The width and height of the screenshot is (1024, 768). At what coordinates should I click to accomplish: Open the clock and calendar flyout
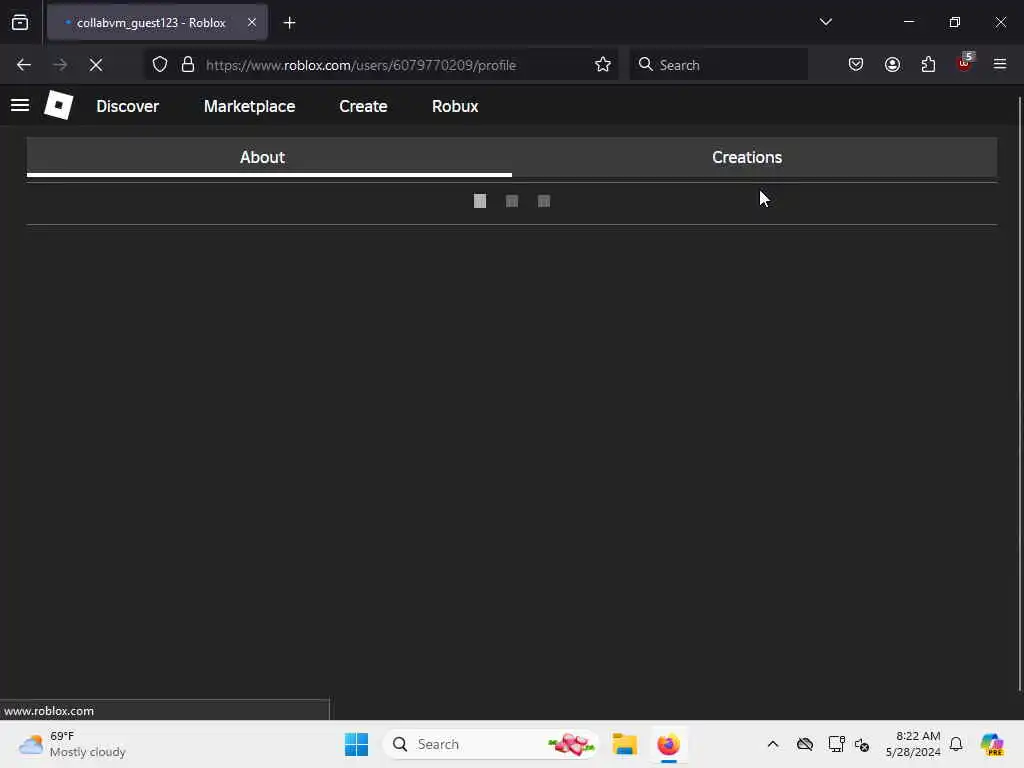coord(913,744)
